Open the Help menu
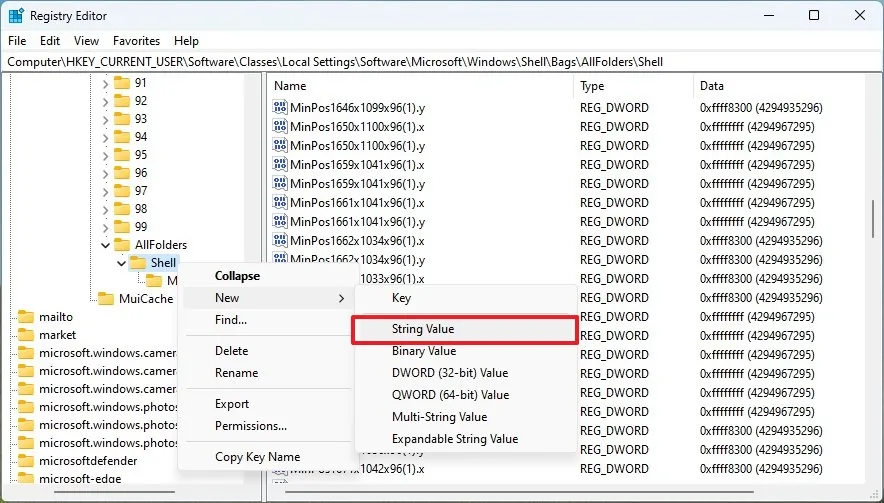The width and height of the screenshot is (884, 503). [x=186, y=41]
